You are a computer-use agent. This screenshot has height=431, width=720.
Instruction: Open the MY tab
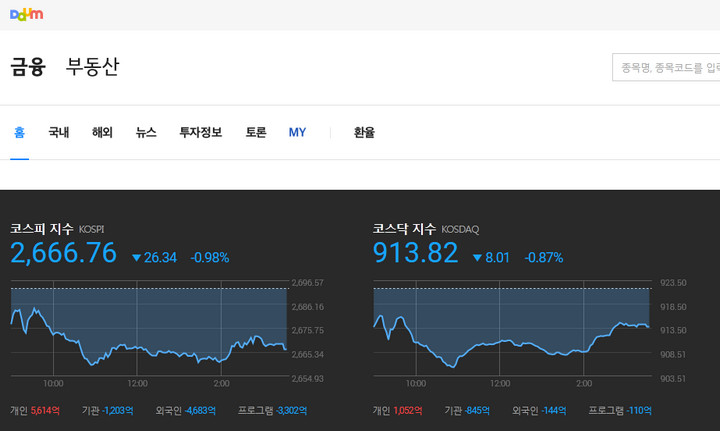pyautogui.click(x=297, y=132)
